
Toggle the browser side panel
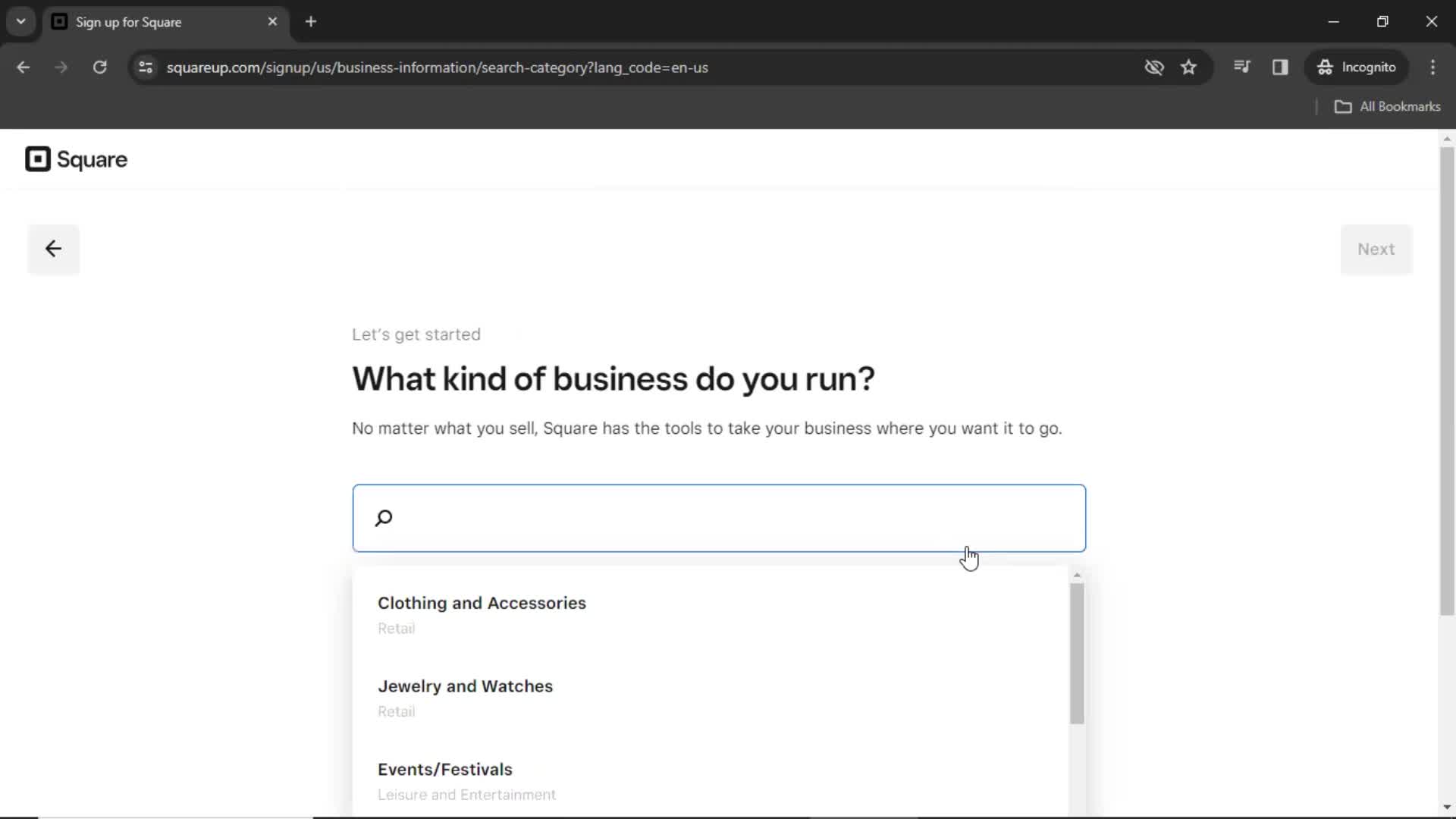coord(1280,67)
